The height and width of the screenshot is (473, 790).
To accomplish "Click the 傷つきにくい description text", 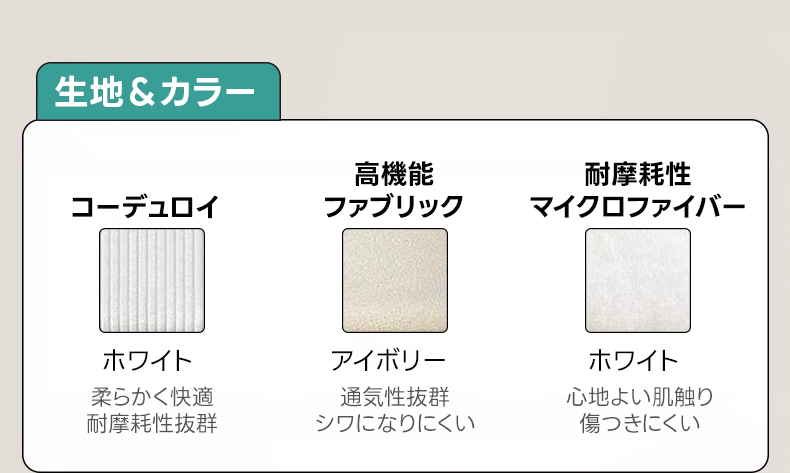I will click(640, 423).
